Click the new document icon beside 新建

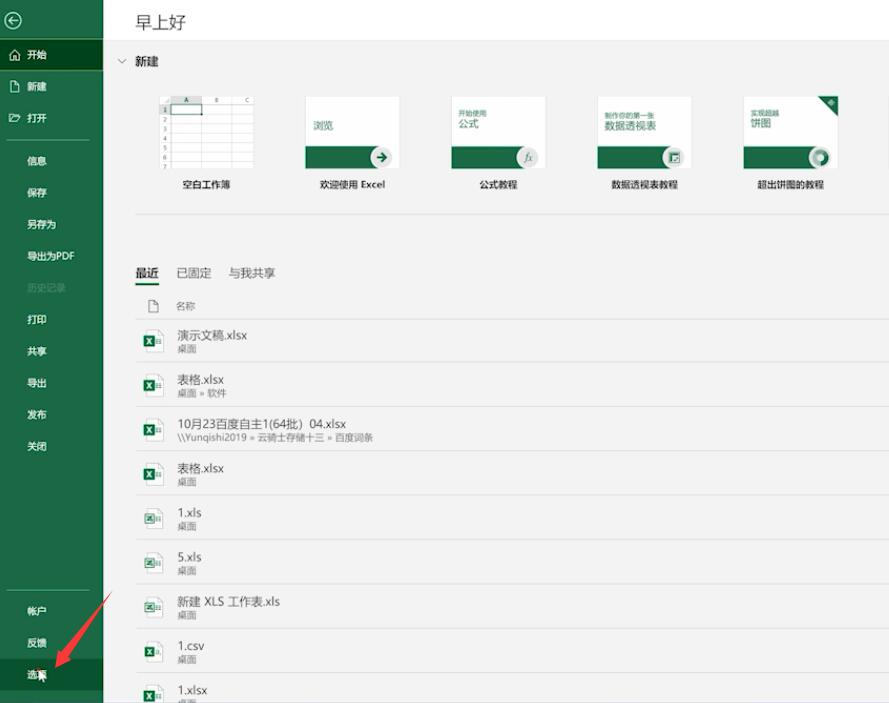(15, 86)
